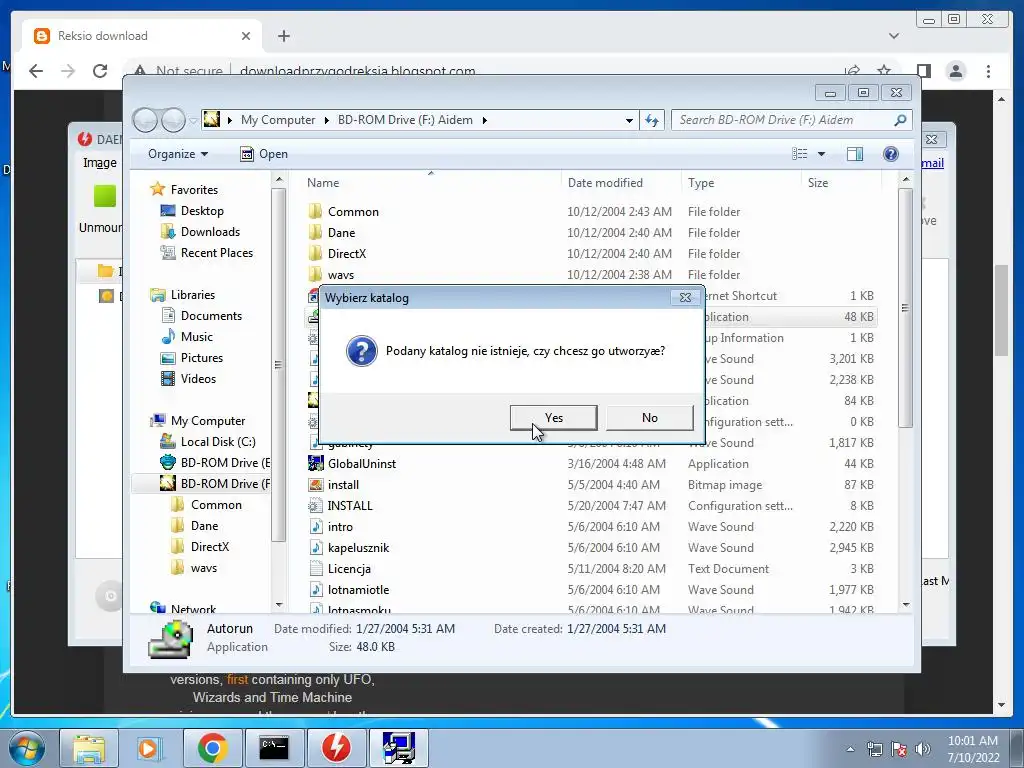This screenshot has width=1024, height=768.
Task: Confirm with the Yes button
Action: point(553,418)
